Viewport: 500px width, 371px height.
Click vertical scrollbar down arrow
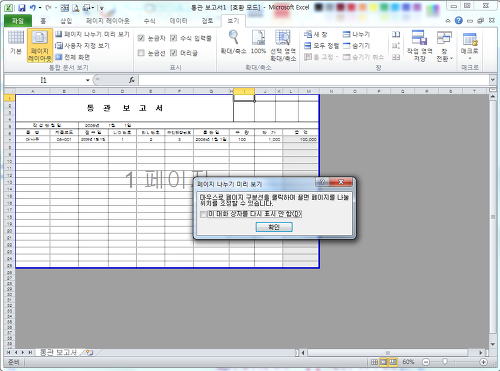tap(493, 344)
